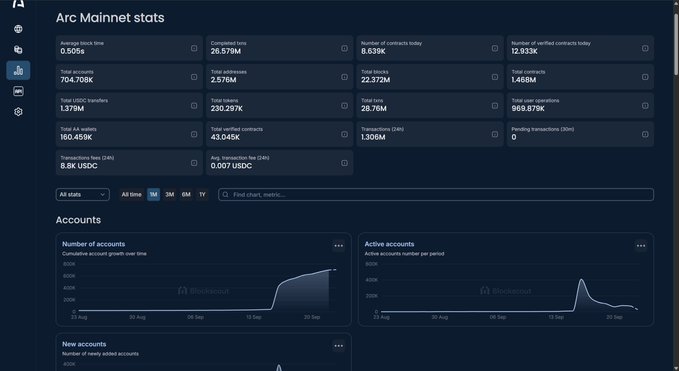Click the 22.372M total blocks value
This screenshot has width=679, height=371.
click(375, 80)
